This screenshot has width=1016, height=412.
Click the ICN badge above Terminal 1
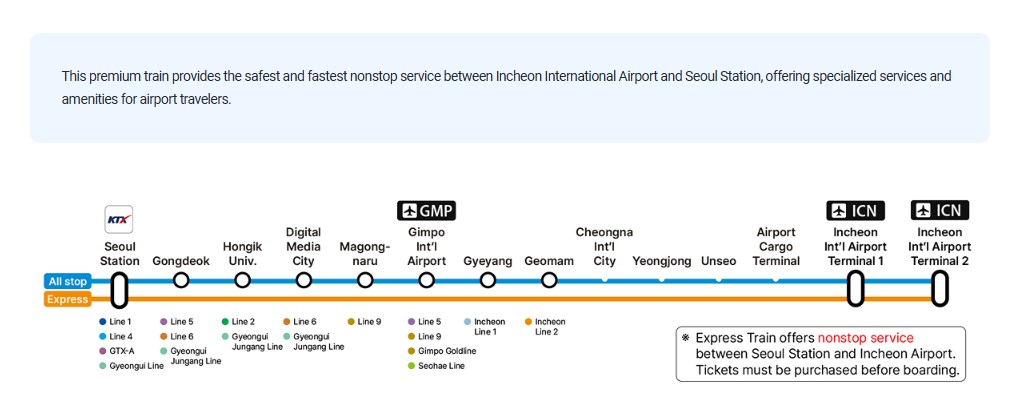pyautogui.click(x=855, y=210)
